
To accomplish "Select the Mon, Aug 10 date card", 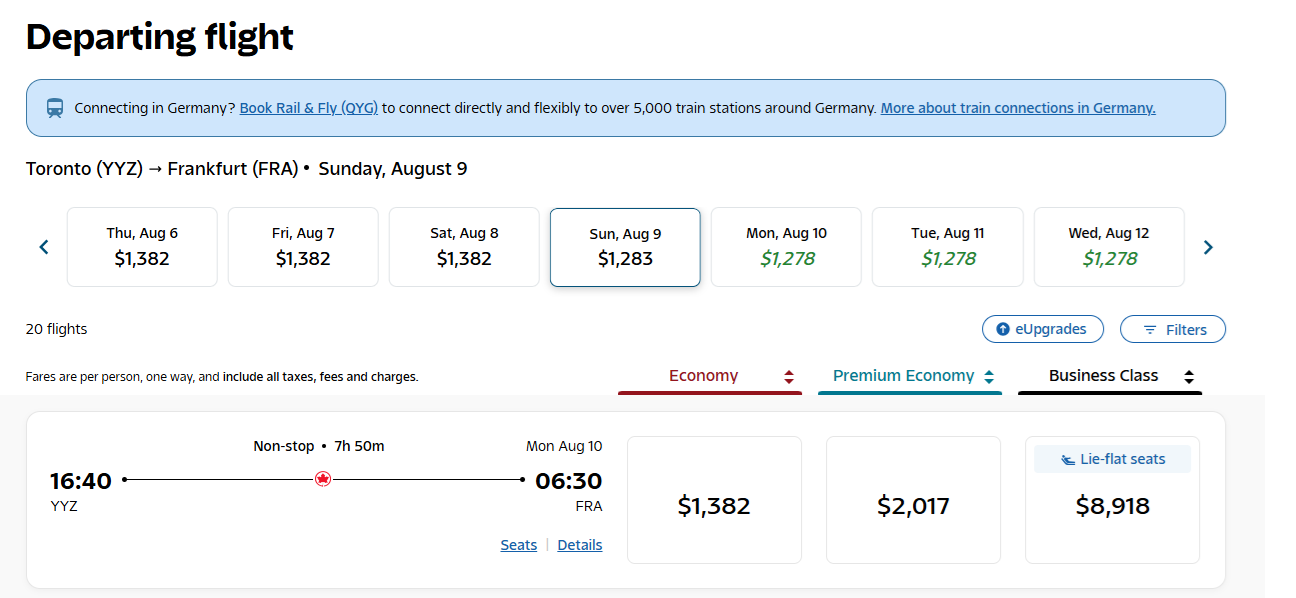I will pos(786,247).
